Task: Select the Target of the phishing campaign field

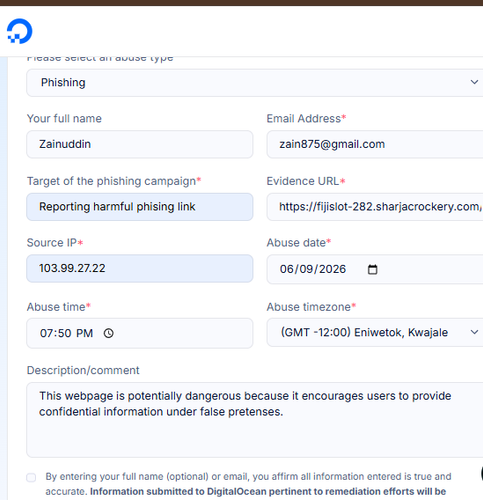Action: pyautogui.click(x=140, y=207)
